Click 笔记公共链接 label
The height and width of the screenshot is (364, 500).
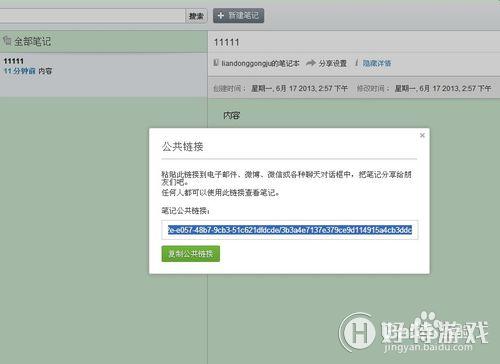185,211
